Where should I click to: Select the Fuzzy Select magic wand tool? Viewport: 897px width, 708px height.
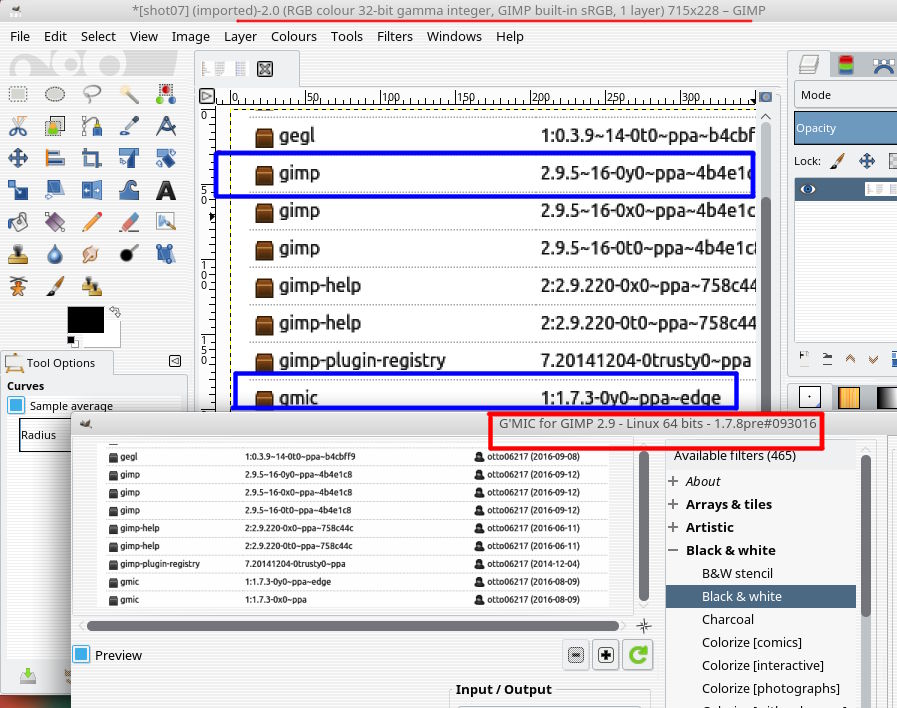(x=129, y=94)
